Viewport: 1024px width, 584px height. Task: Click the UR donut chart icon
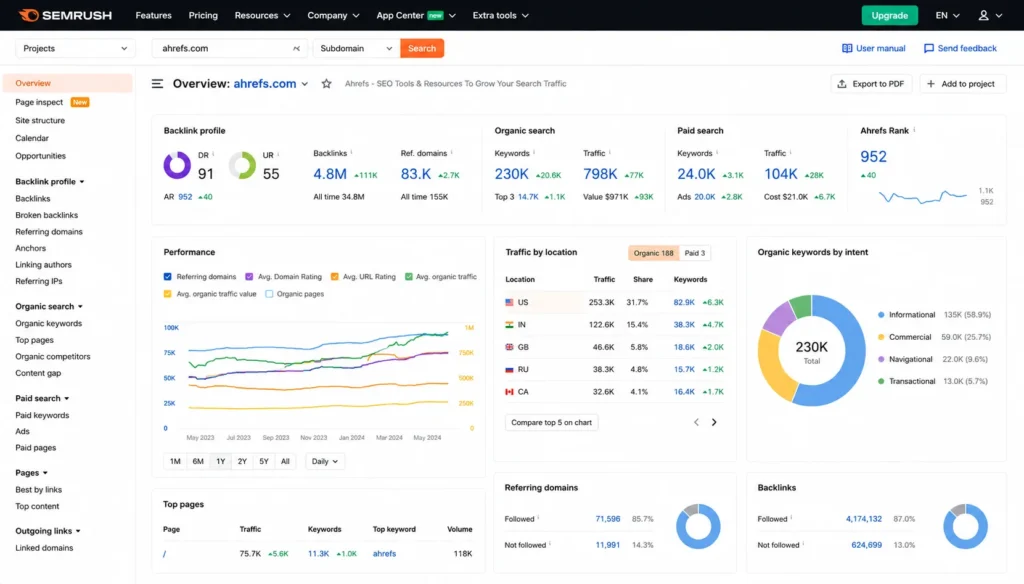click(242, 165)
